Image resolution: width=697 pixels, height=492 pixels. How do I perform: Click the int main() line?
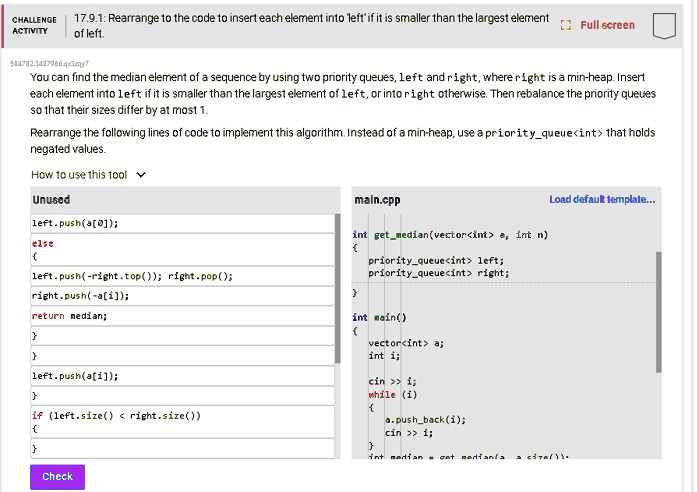[379, 317]
